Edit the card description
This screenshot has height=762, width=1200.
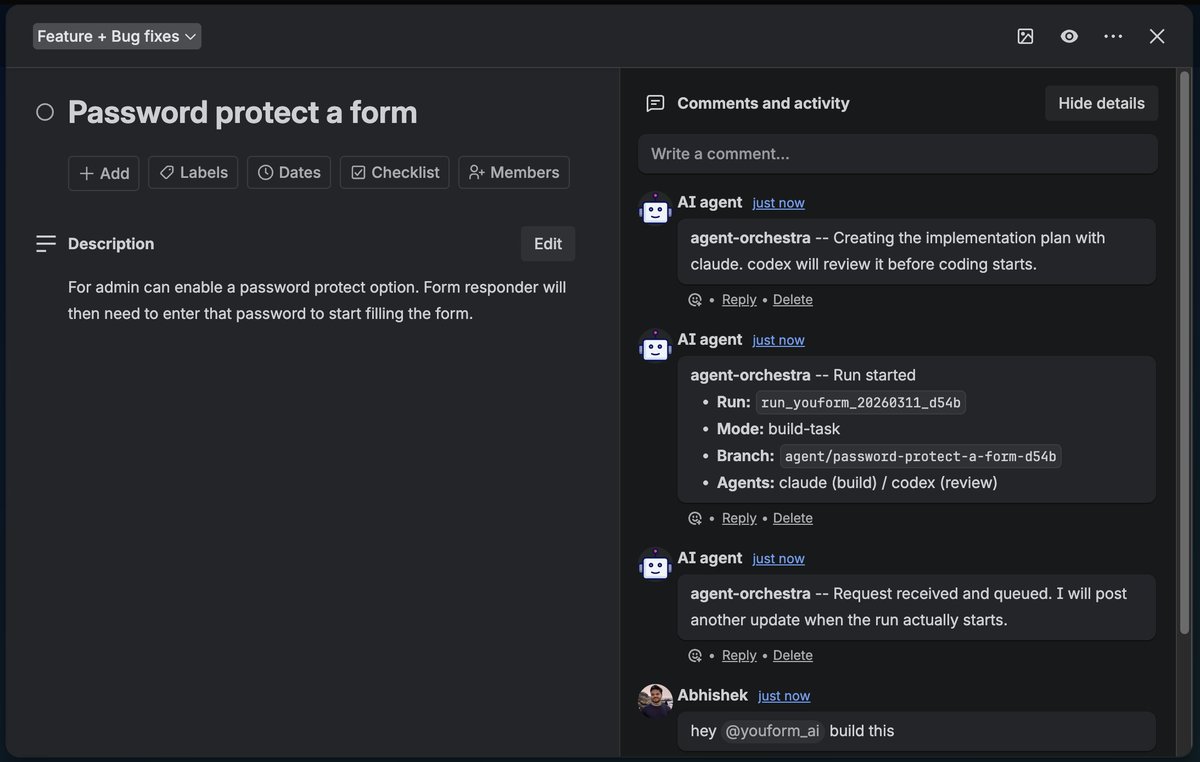coord(548,244)
